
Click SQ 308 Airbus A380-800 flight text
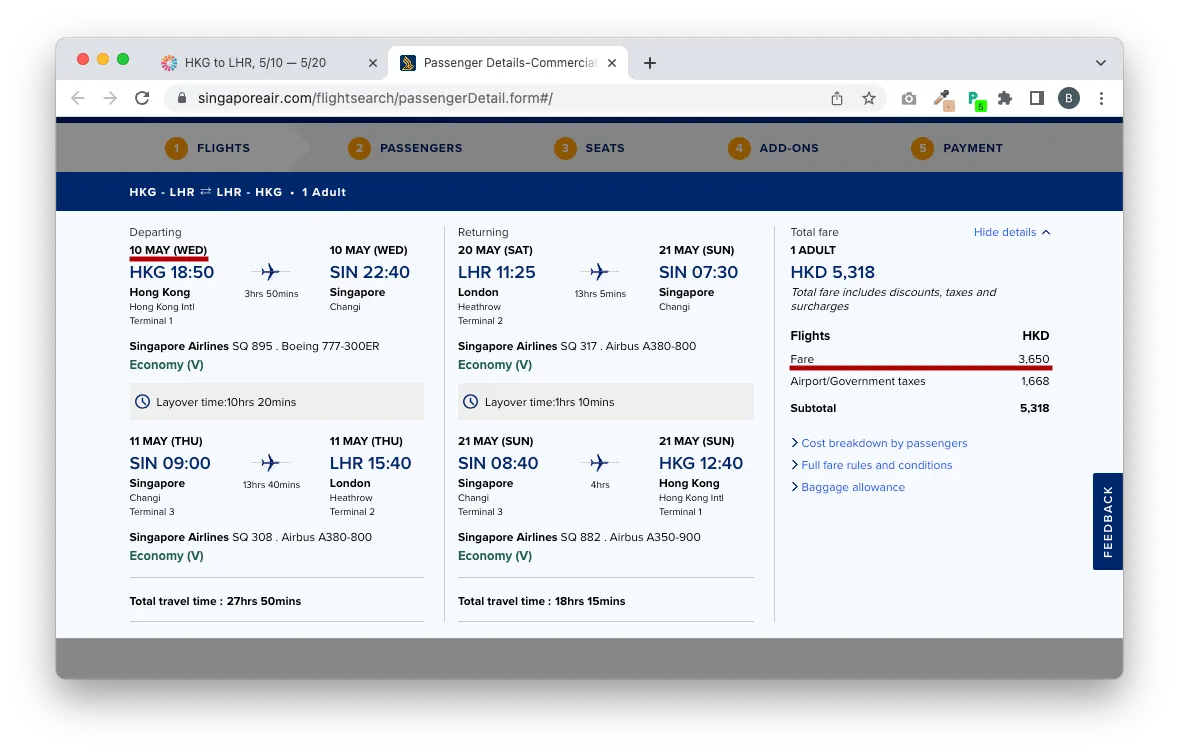(x=302, y=537)
